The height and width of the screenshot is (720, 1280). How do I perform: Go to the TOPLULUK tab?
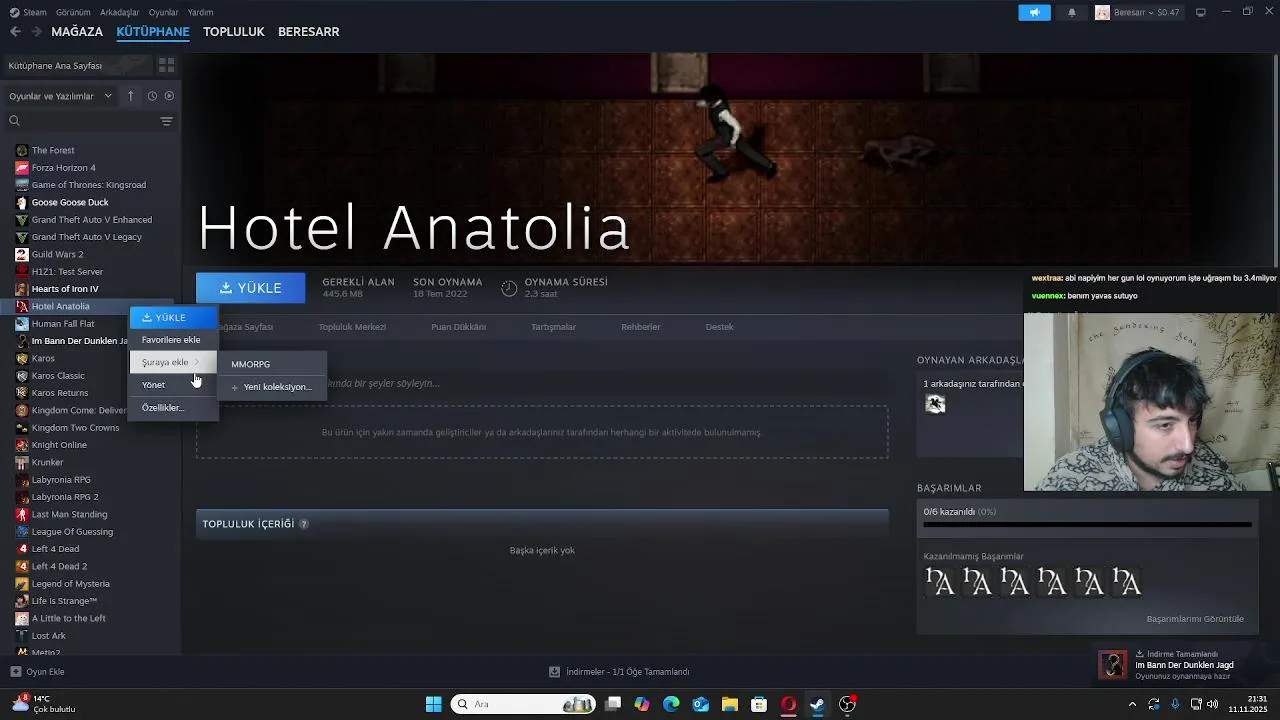pos(234,32)
